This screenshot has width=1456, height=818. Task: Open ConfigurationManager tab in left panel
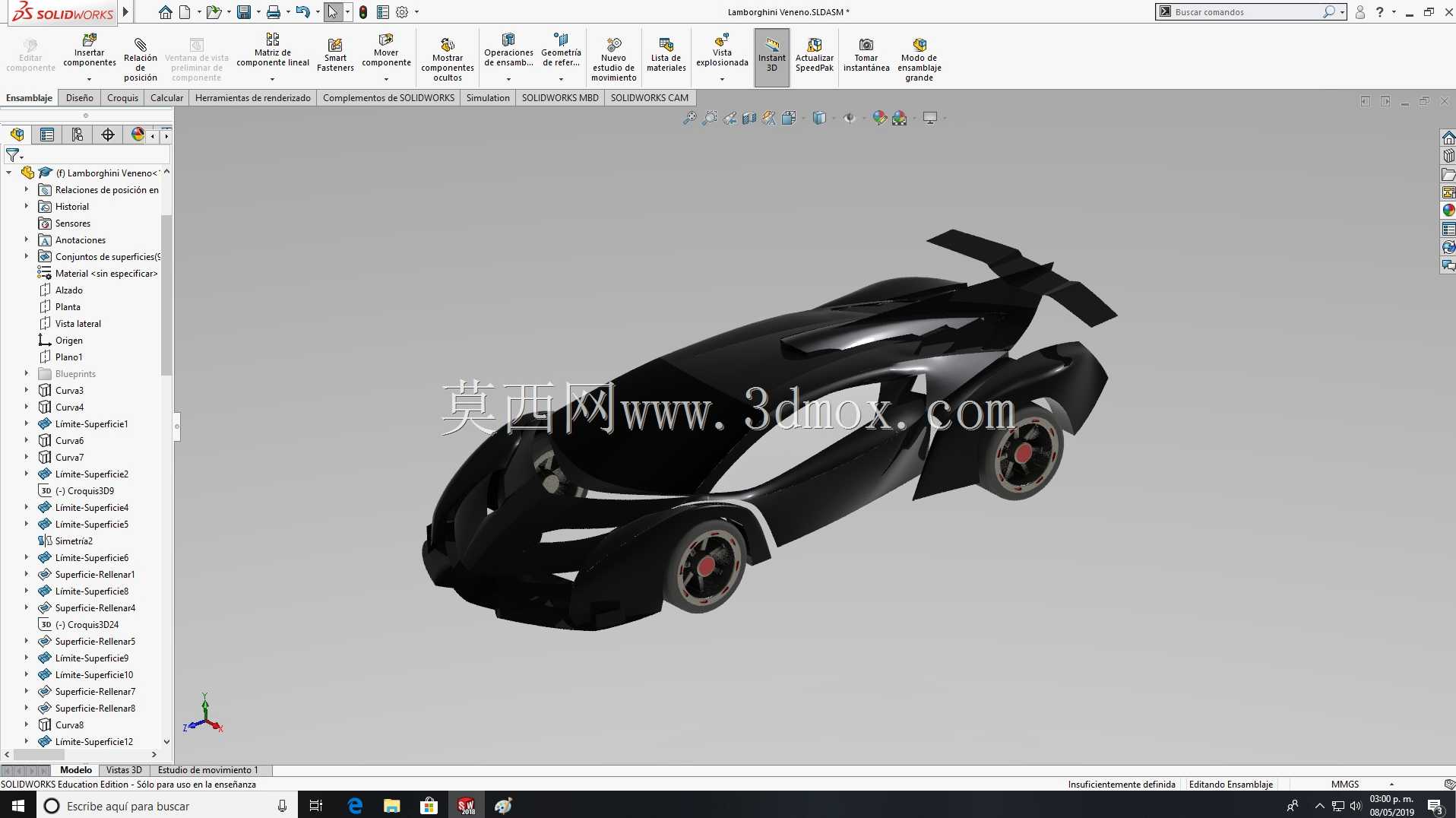click(x=78, y=135)
